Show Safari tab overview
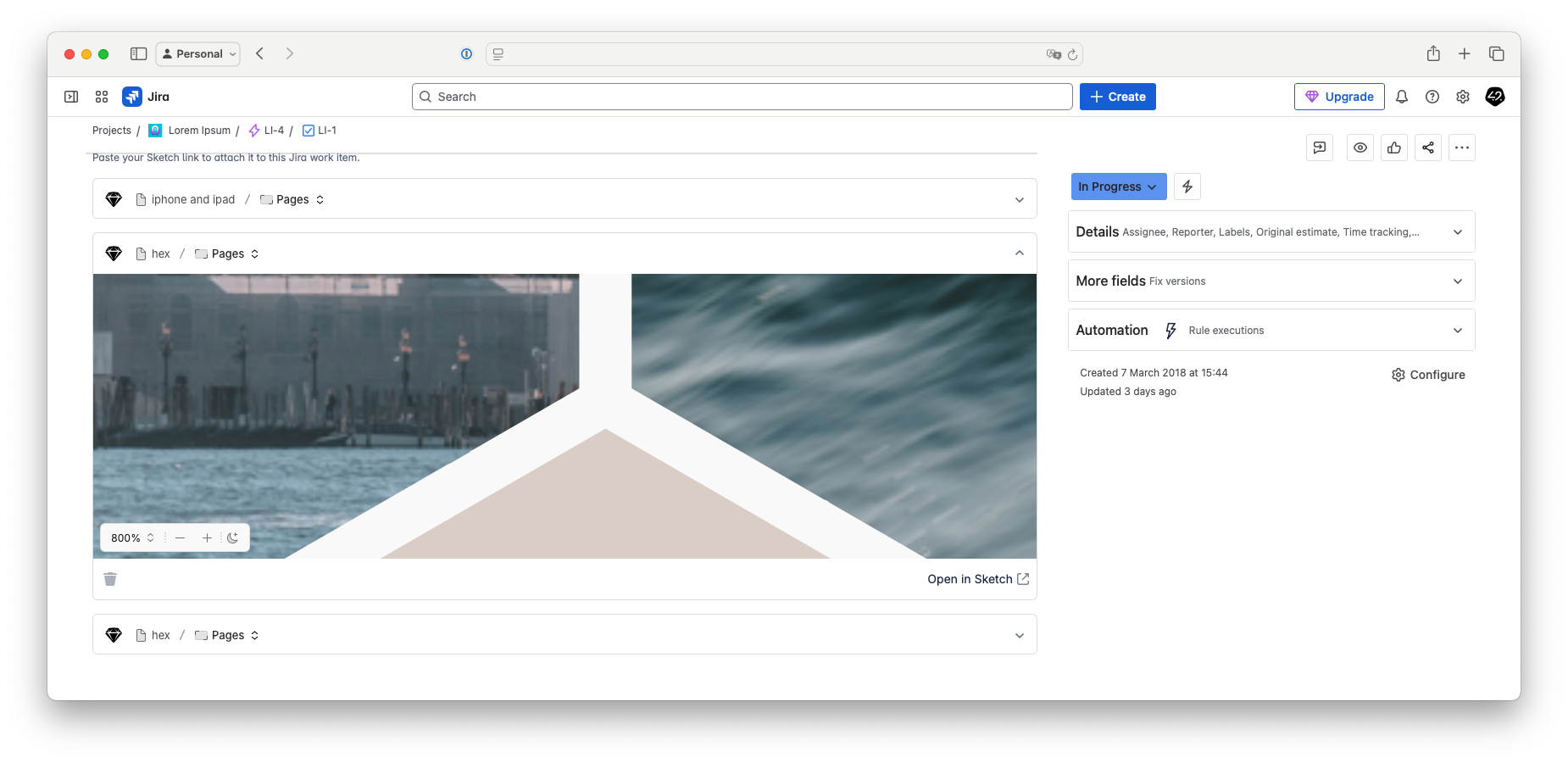 coord(1497,53)
